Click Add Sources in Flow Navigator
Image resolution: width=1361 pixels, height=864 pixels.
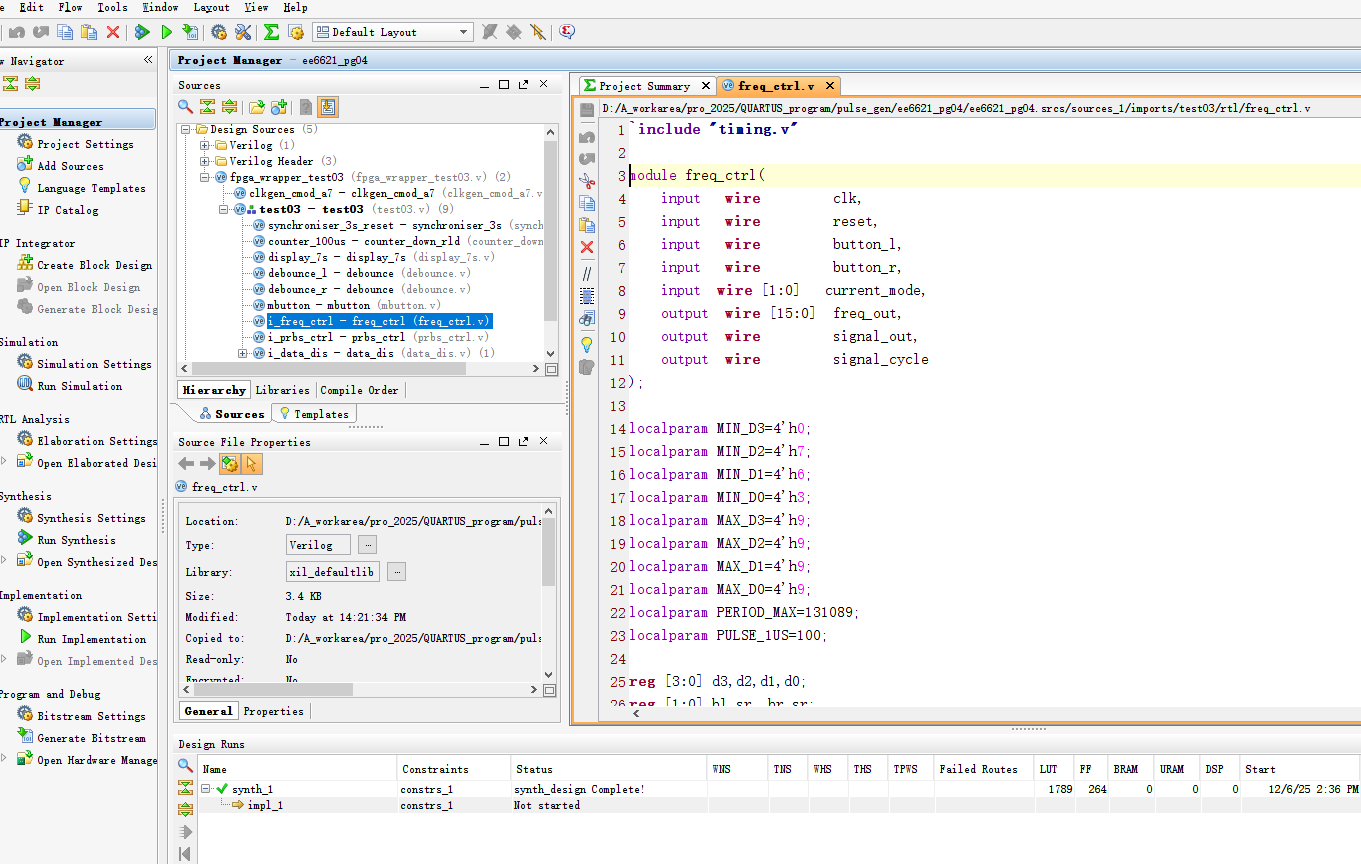pyautogui.click(x=70, y=166)
